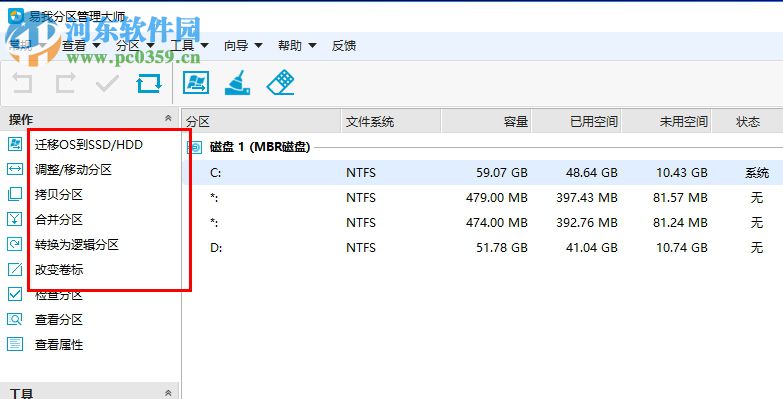Click the 48.64 GB used space cell

click(x=591, y=173)
